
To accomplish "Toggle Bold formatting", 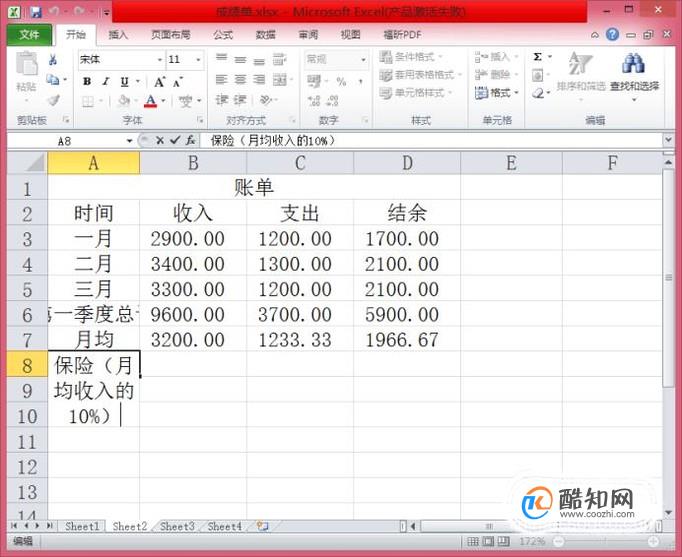I will pyautogui.click(x=87, y=81).
